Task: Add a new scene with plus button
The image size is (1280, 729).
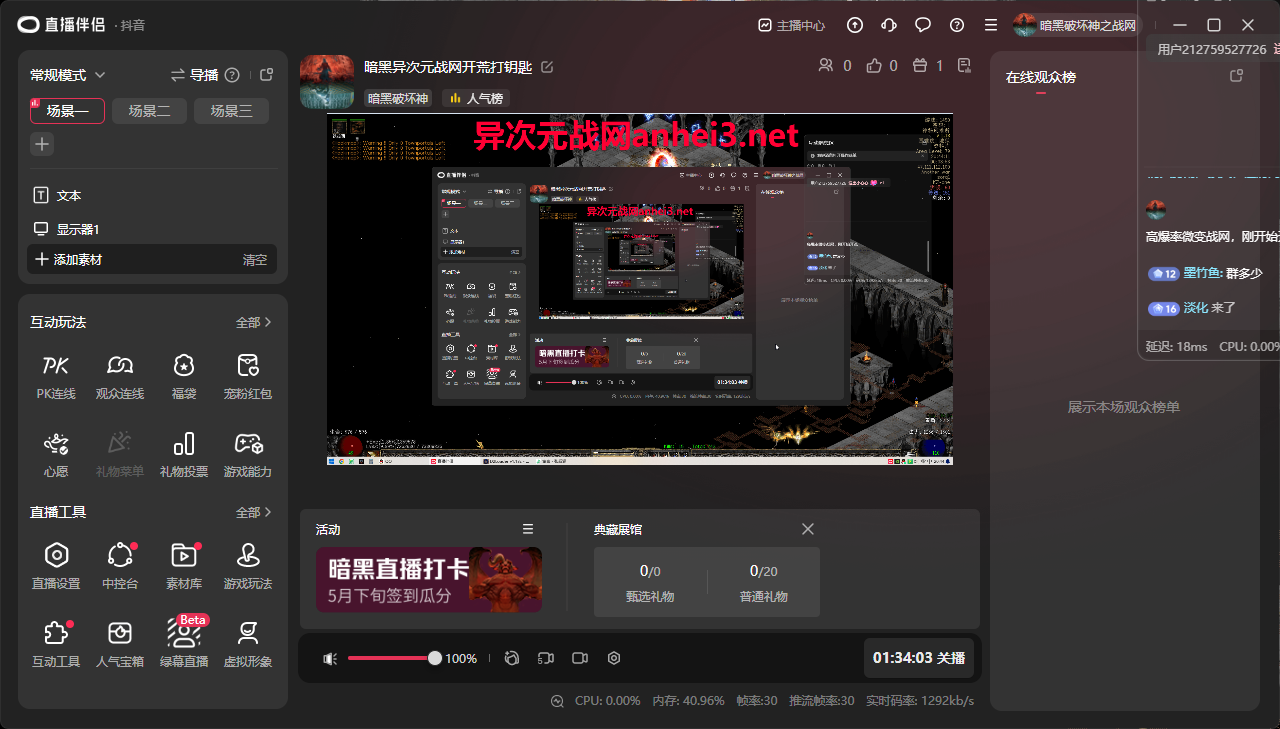Action: pyautogui.click(x=42, y=144)
